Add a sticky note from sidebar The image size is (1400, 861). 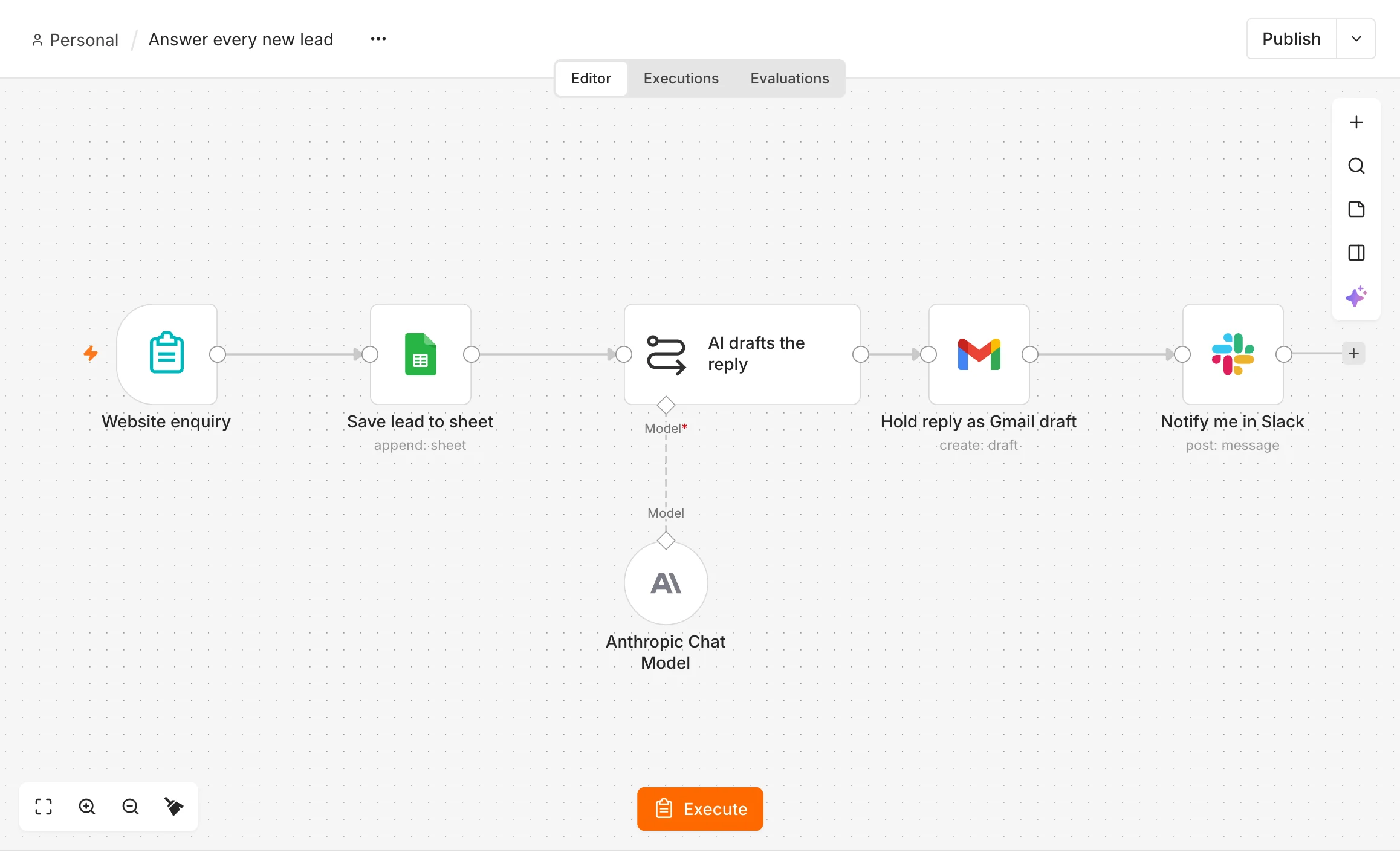[1356, 209]
